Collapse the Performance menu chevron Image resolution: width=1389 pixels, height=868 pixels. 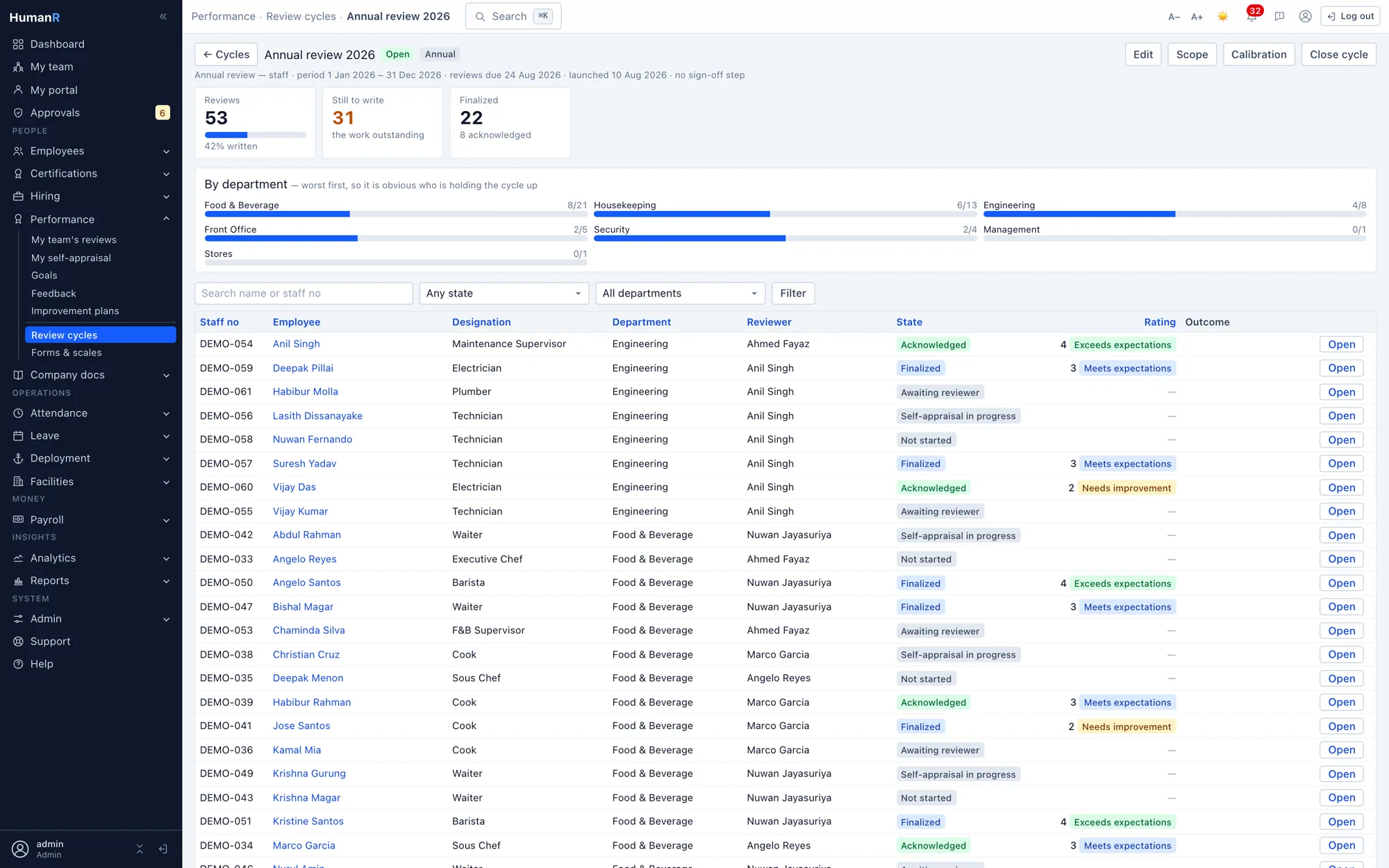tap(167, 219)
